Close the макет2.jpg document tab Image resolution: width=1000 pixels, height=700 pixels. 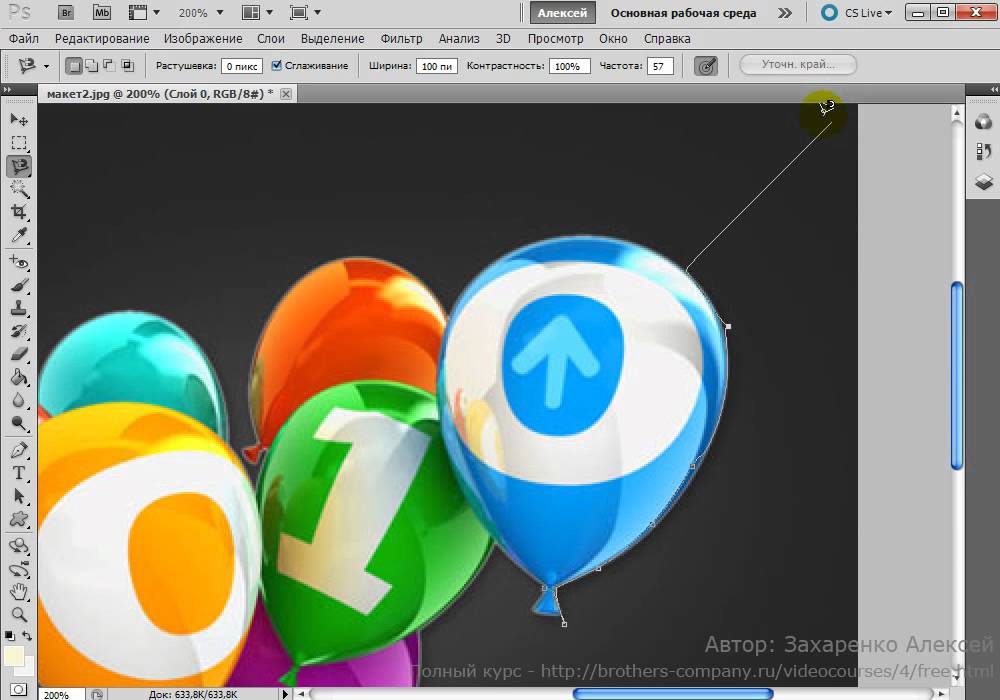pos(286,94)
